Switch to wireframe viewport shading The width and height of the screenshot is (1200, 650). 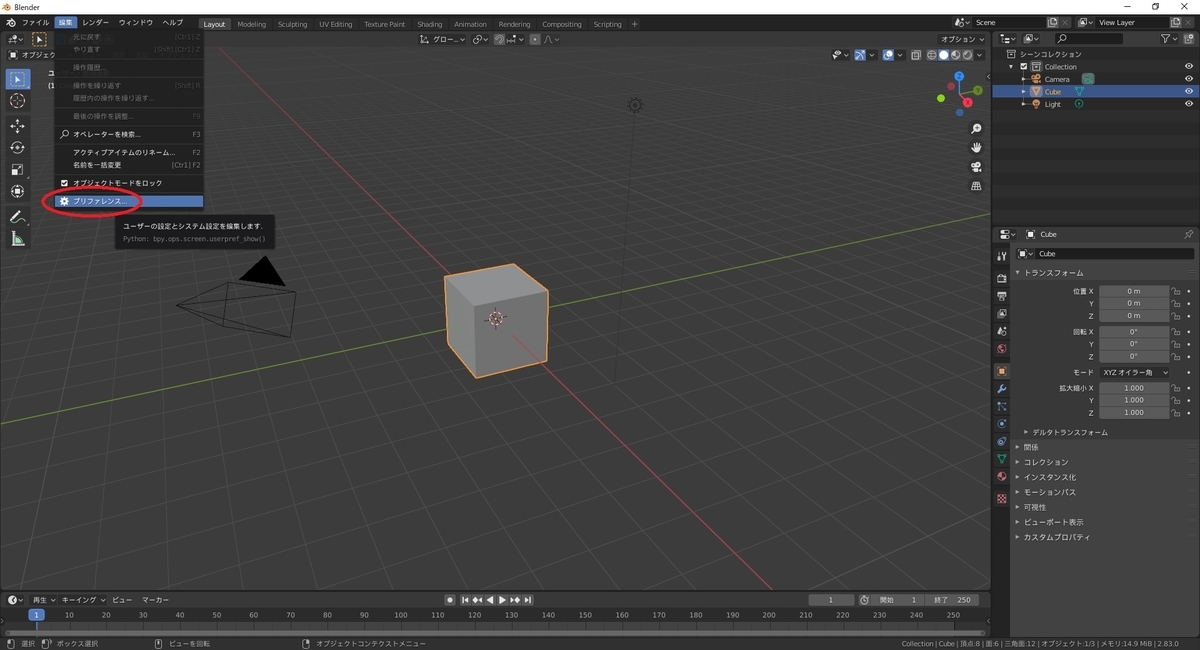(x=932, y=55)
